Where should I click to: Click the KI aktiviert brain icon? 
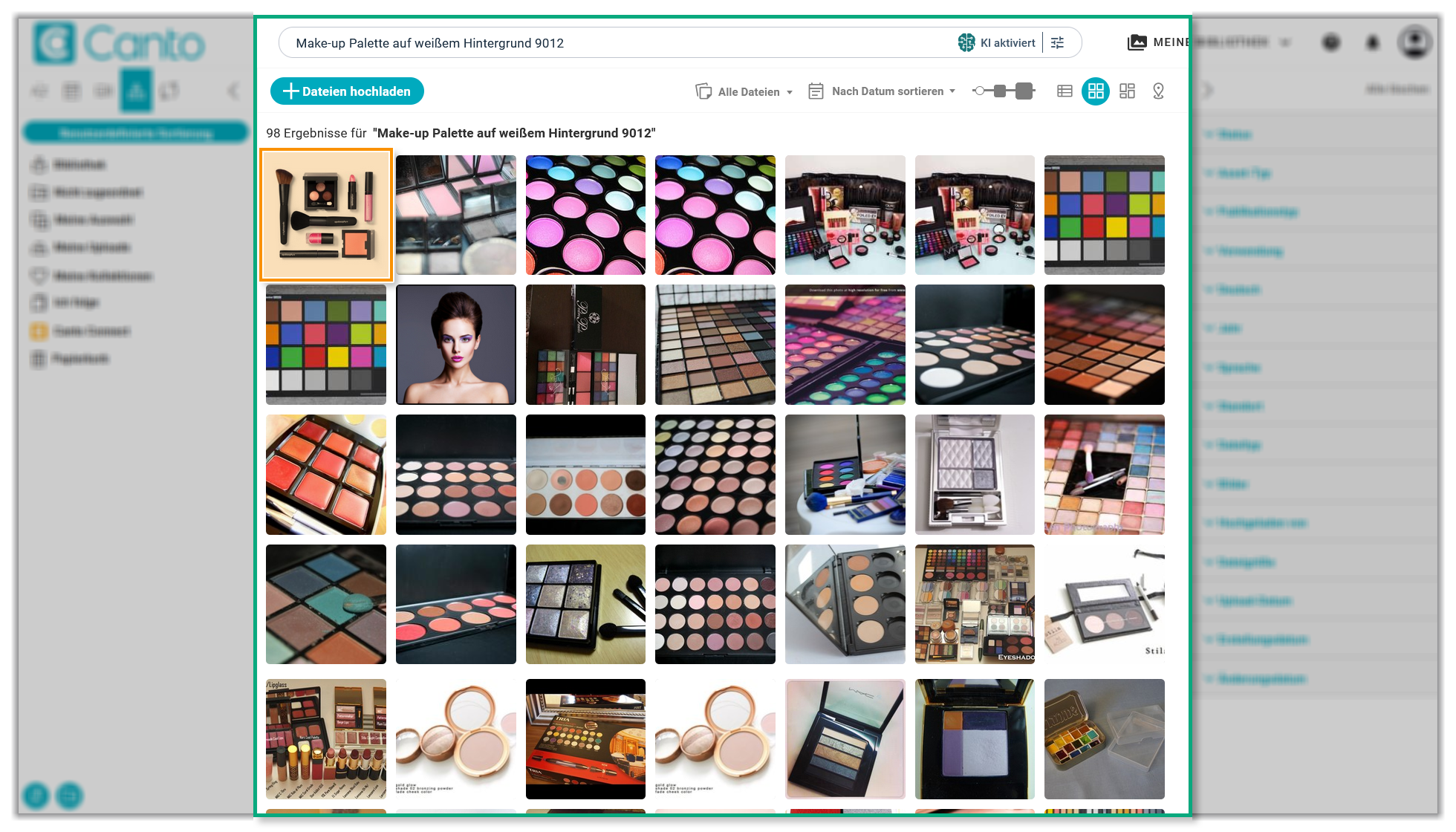[966, 43]
